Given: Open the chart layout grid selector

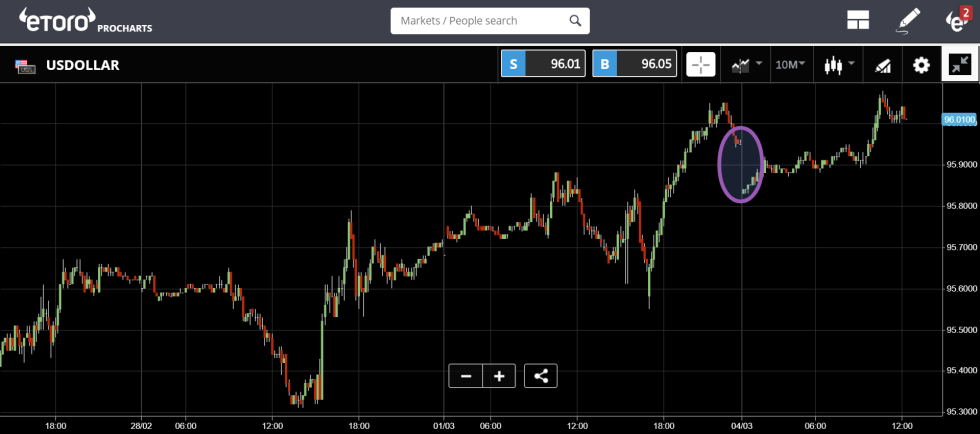Looking at the screenshot, I should coord(857,21).
